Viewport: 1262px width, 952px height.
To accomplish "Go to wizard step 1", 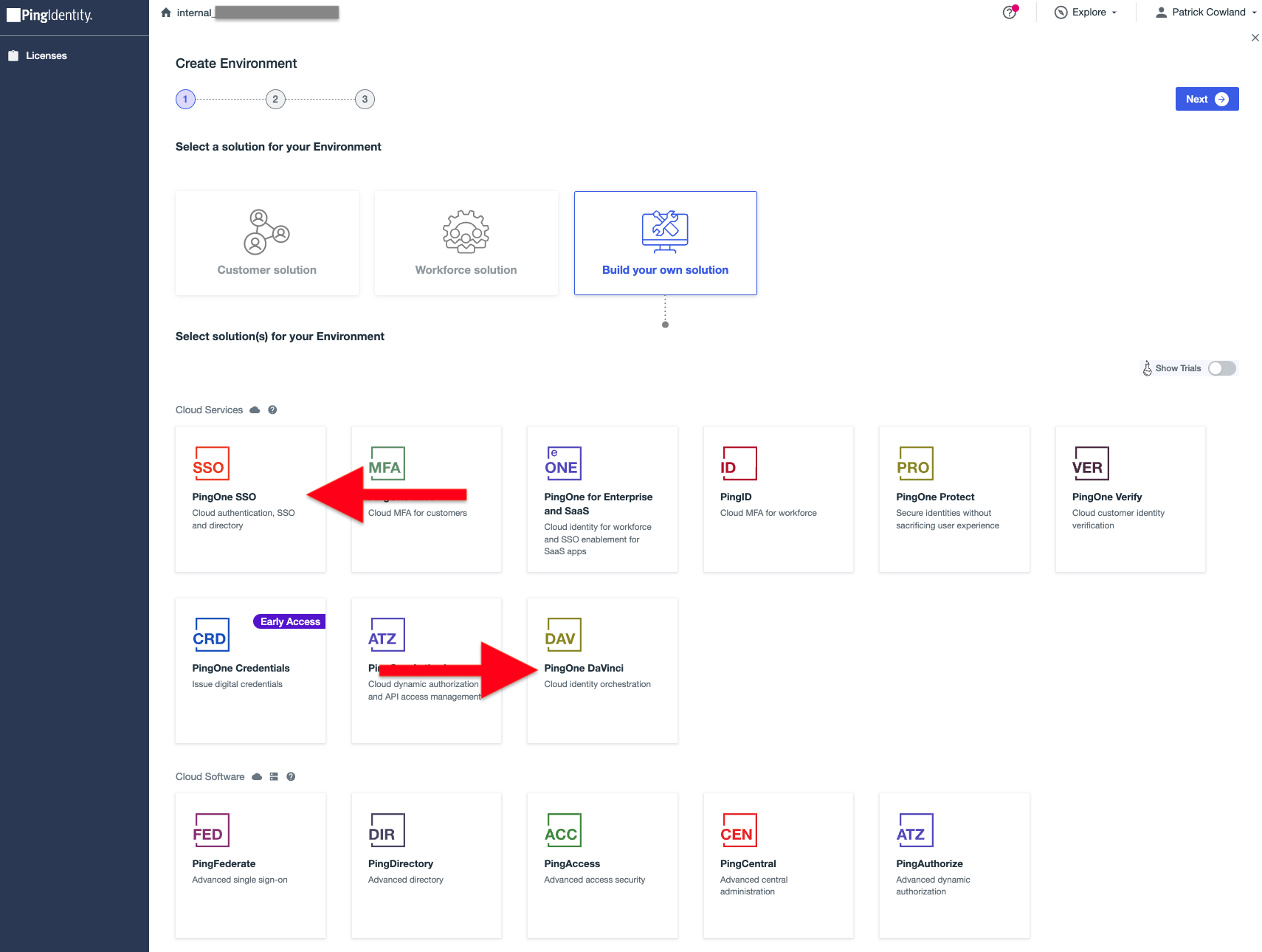I will [x=185, y=99].
